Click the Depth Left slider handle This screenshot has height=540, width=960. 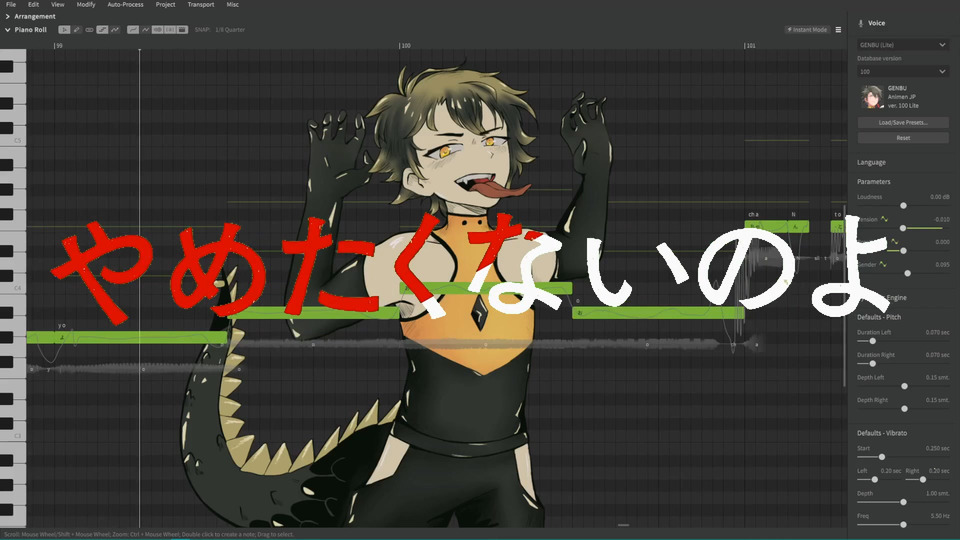[904, 386]
